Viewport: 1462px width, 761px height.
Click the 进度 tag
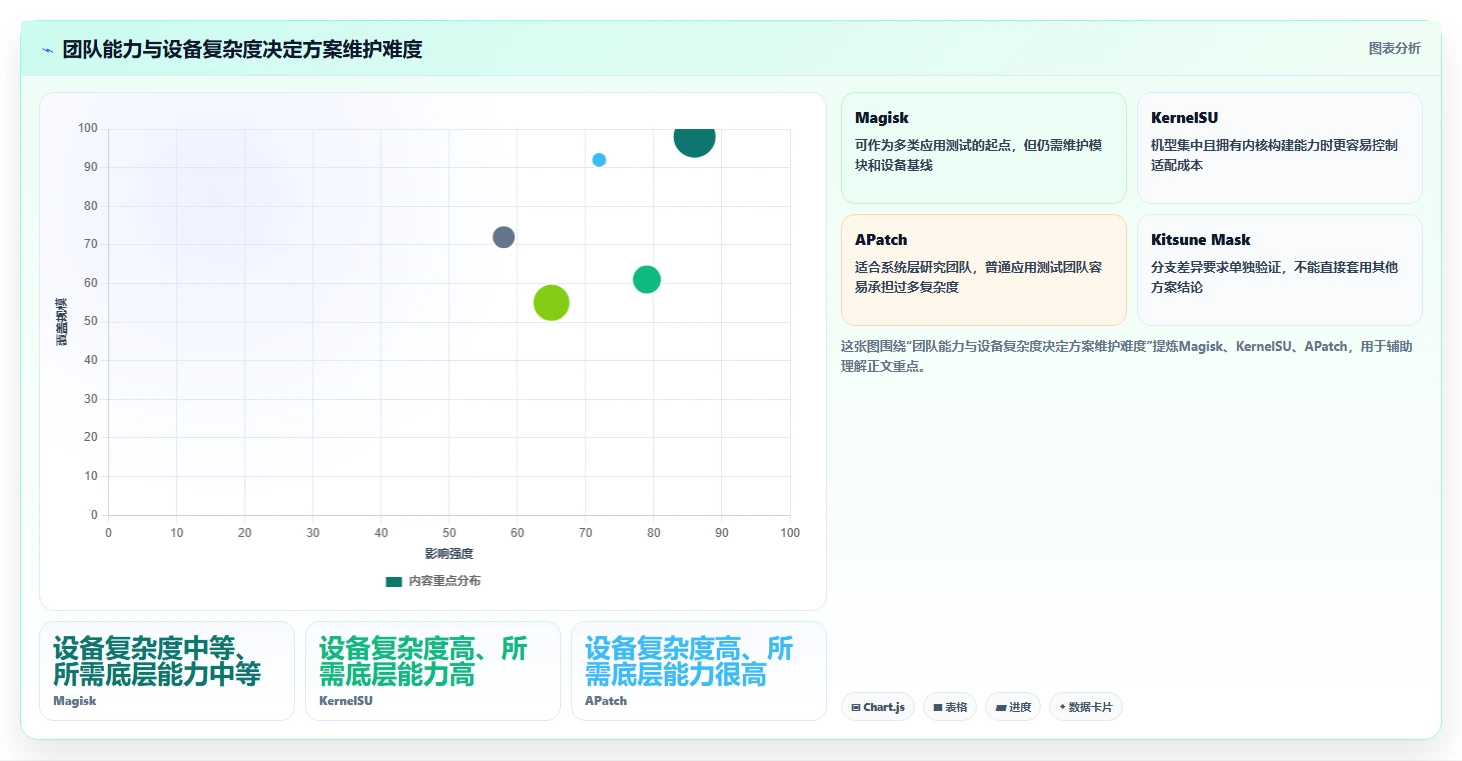1013,707
